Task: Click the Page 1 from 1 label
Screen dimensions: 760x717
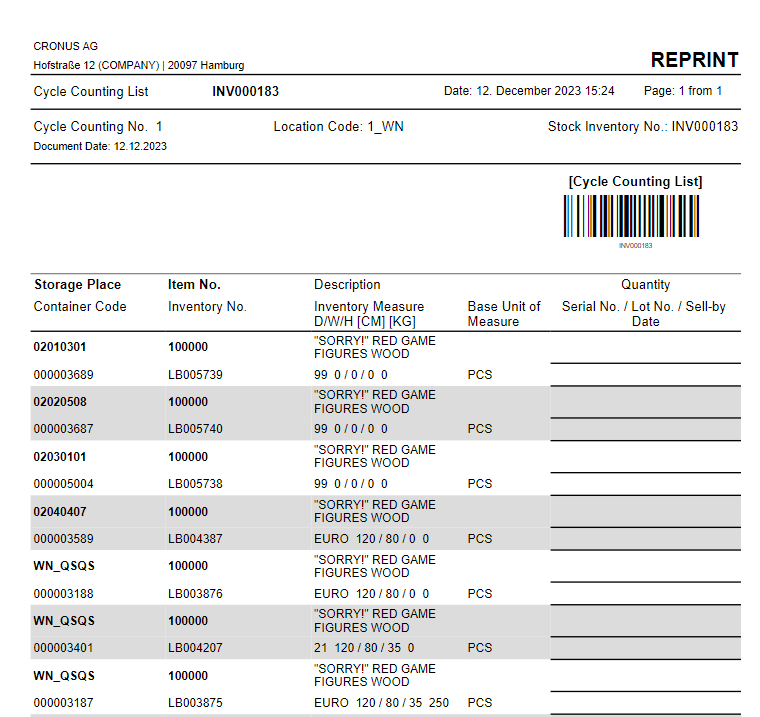Action: (682, 91)
